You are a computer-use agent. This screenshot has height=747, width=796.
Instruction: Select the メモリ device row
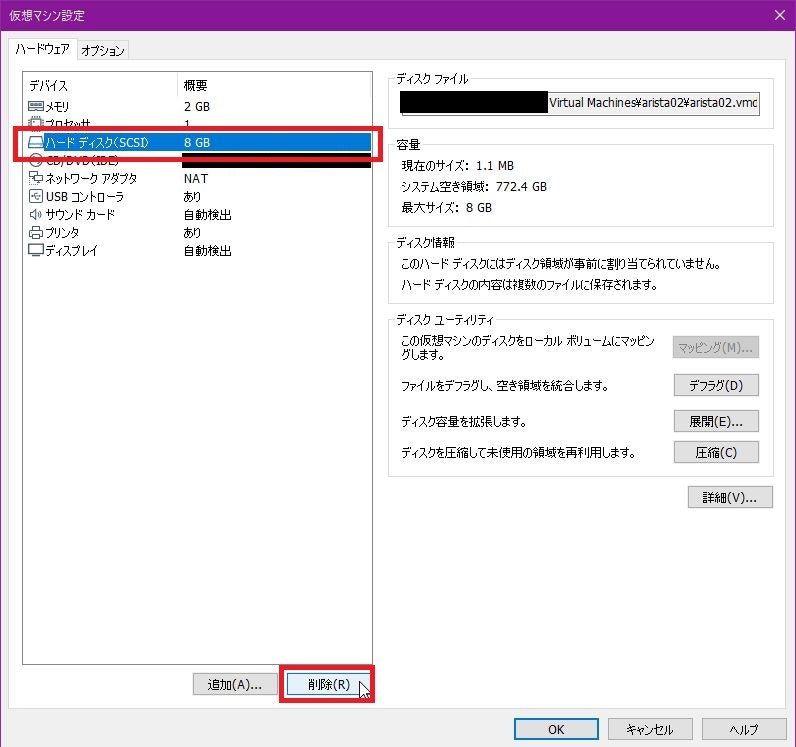coord(197,106)
